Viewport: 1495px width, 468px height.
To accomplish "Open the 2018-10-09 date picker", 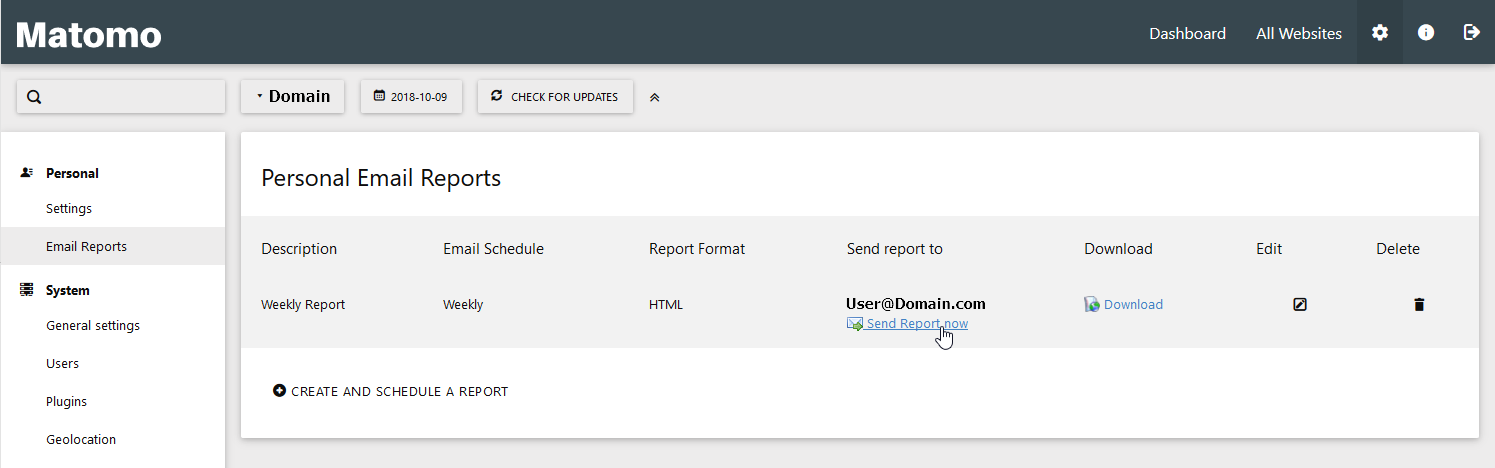I will (x=411, y=97).
